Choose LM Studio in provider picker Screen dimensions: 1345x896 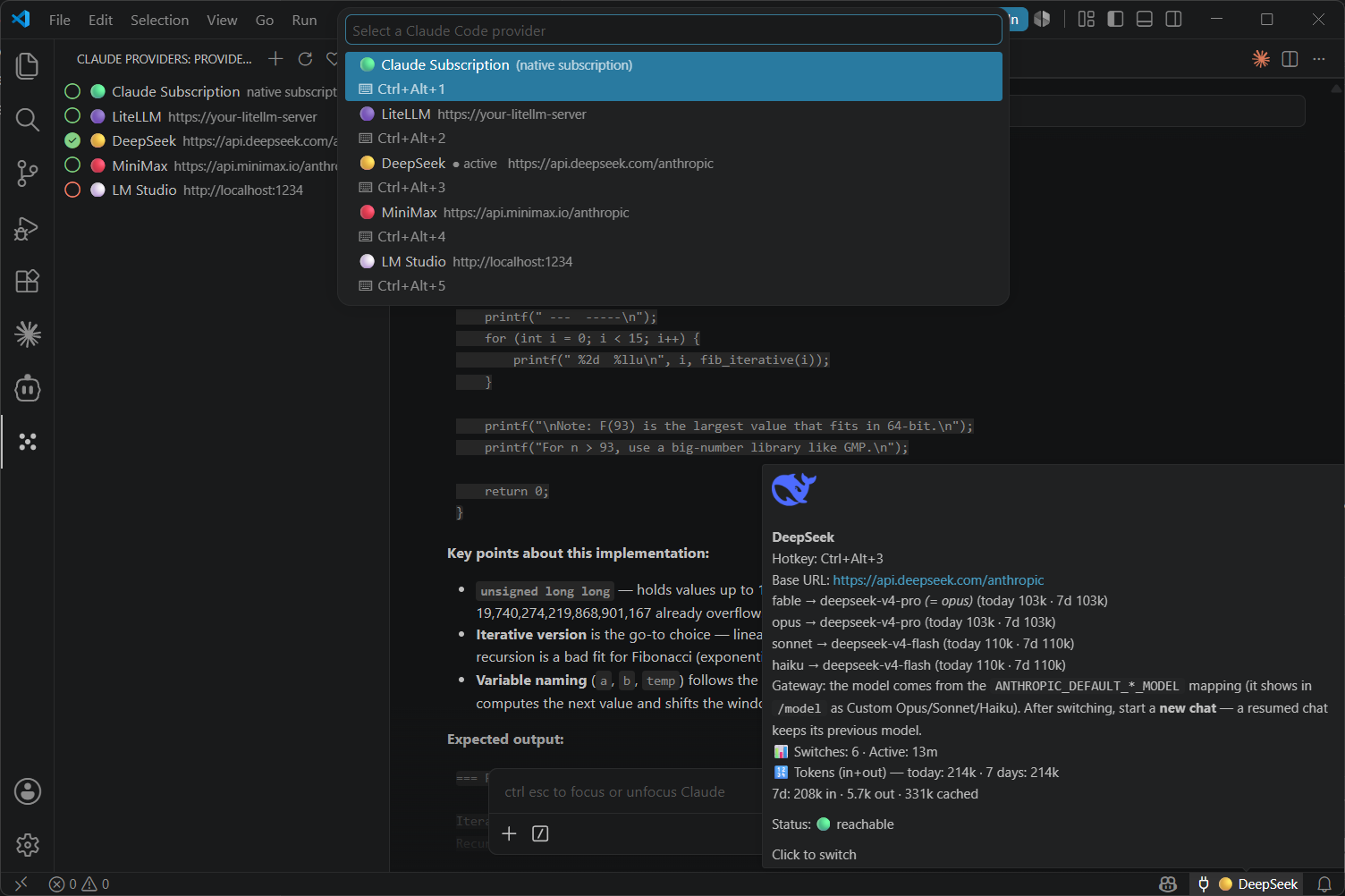[x=673, y=273]
